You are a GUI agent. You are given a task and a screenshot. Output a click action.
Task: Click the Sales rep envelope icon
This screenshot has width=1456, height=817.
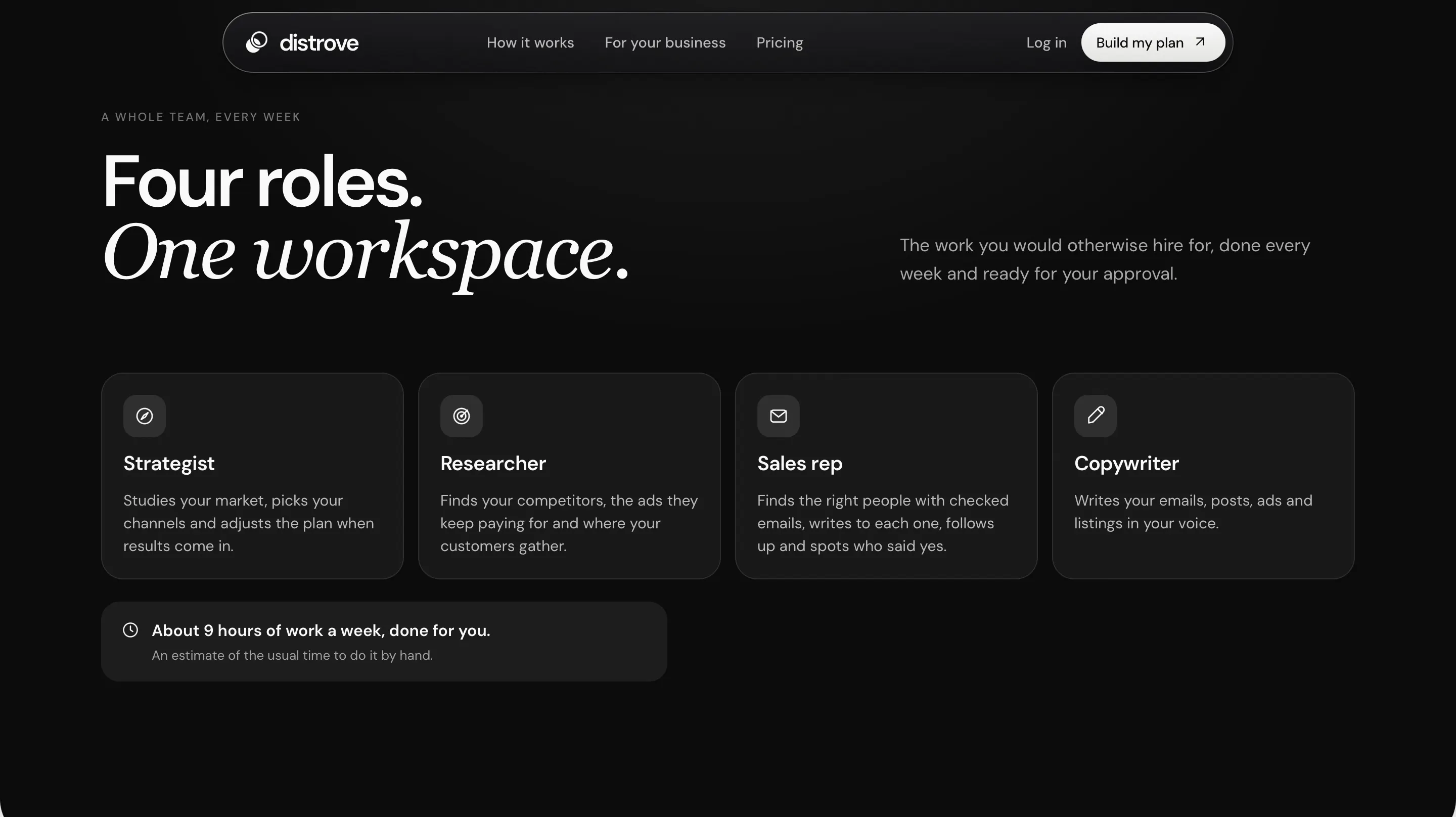tap(779, 416)
